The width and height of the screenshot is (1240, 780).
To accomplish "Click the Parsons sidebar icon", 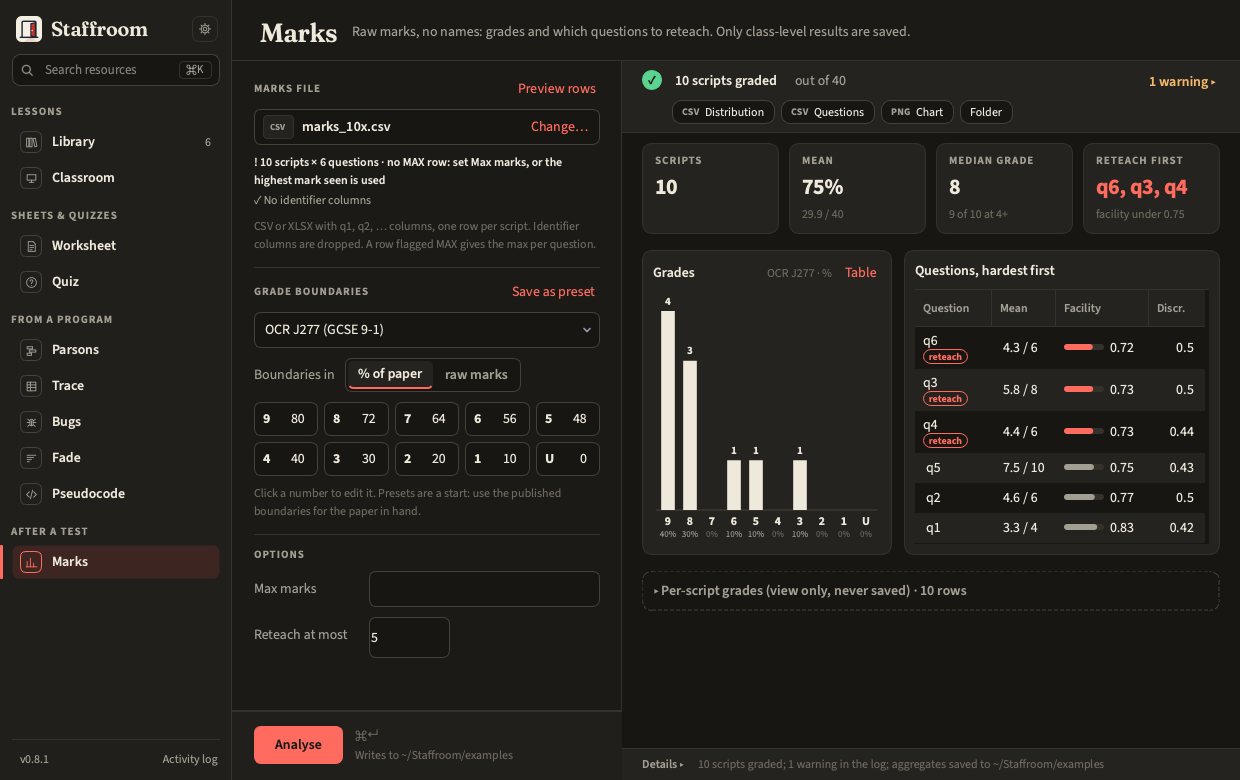I will tap(31, 350).
